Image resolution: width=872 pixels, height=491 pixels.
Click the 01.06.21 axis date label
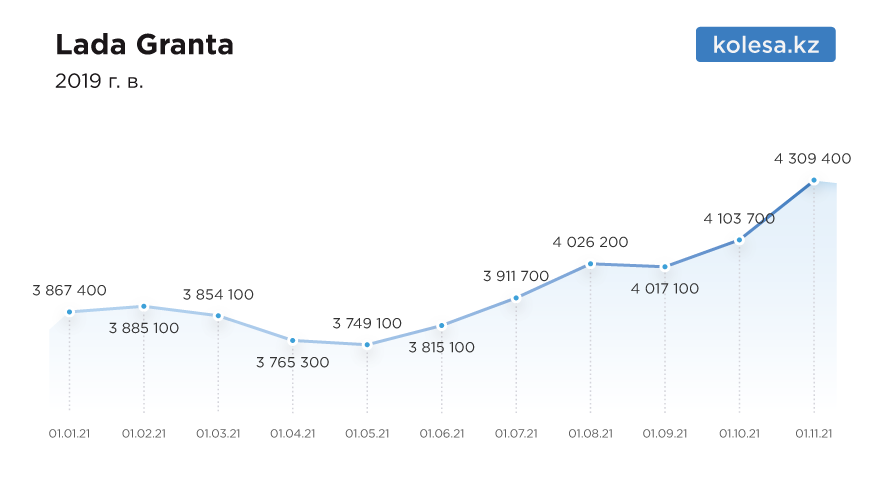442,434
